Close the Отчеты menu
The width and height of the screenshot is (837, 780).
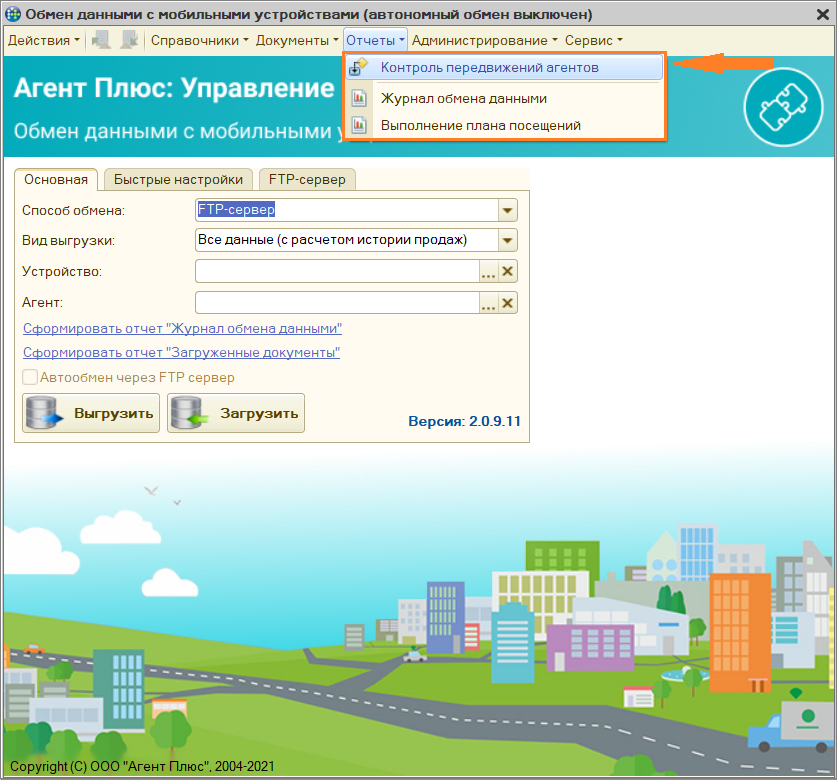point(375,41)
